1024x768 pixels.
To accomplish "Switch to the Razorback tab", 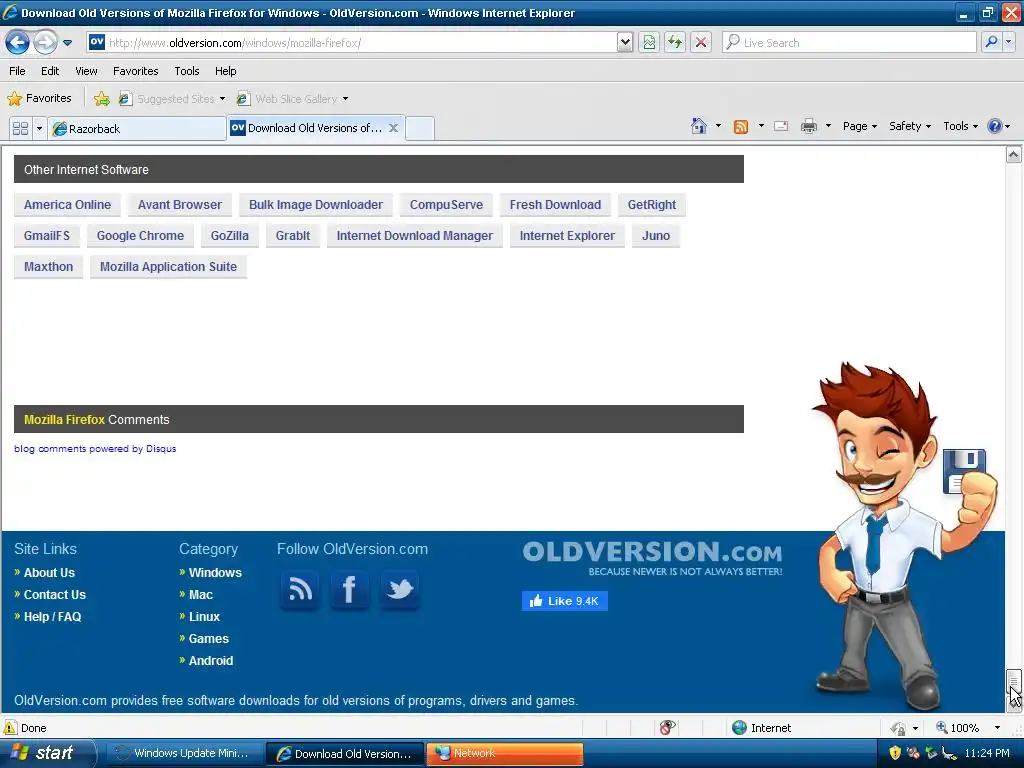I will click(x=137, y=129).
